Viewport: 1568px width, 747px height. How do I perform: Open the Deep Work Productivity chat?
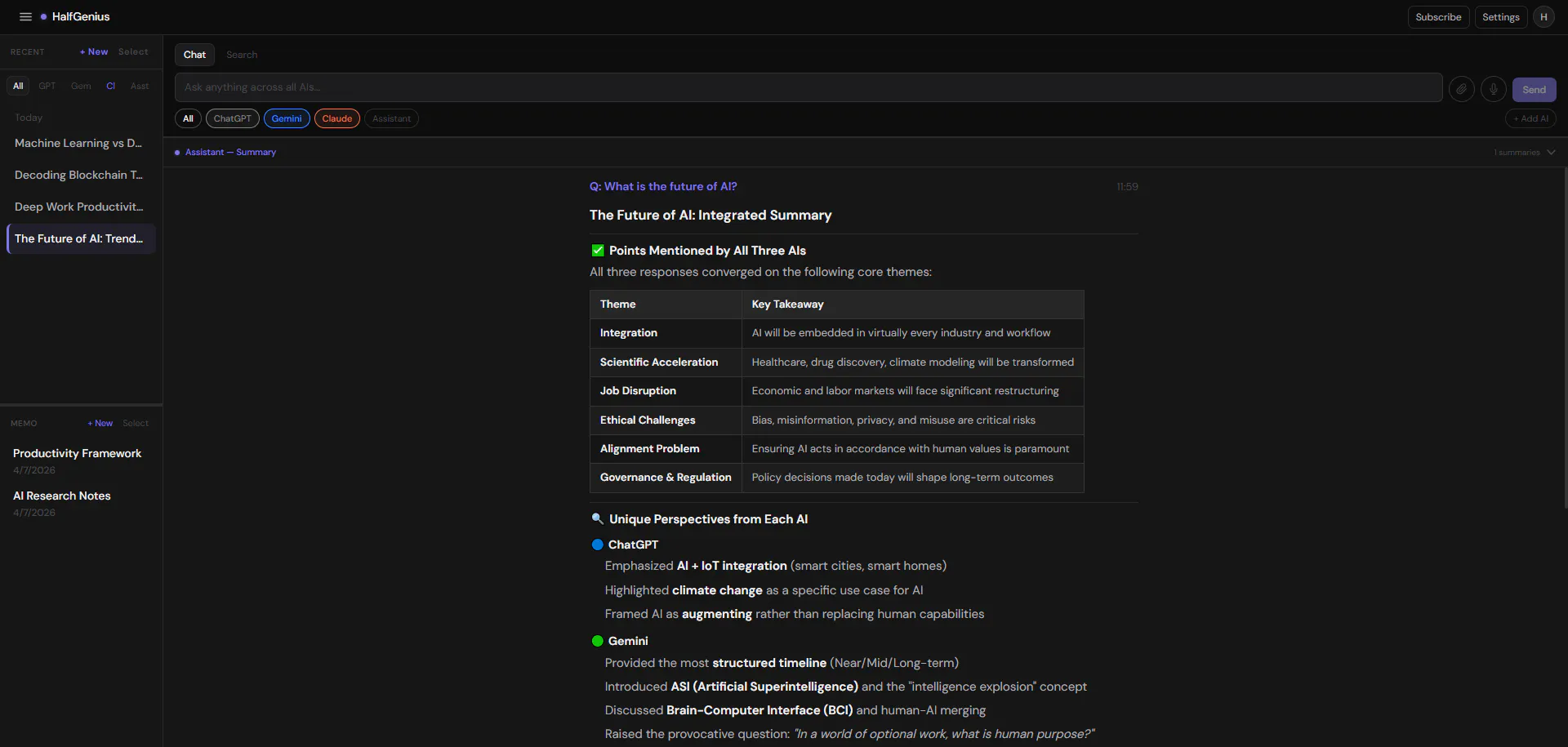81,207
